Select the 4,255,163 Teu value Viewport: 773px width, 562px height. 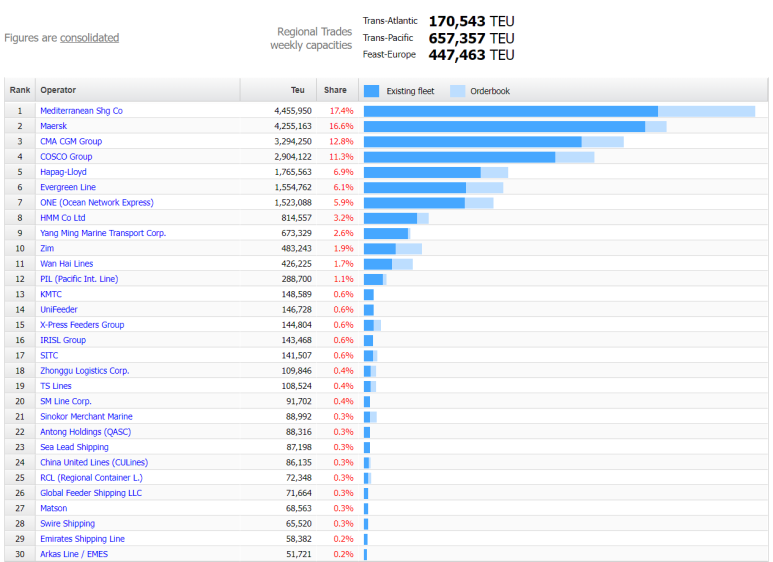click(293, 126)
